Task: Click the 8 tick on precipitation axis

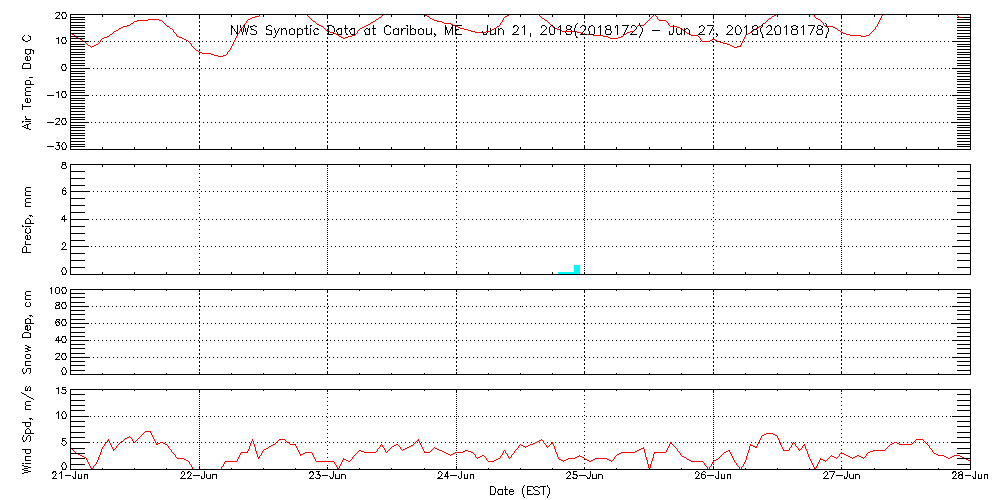Action: 62,165
